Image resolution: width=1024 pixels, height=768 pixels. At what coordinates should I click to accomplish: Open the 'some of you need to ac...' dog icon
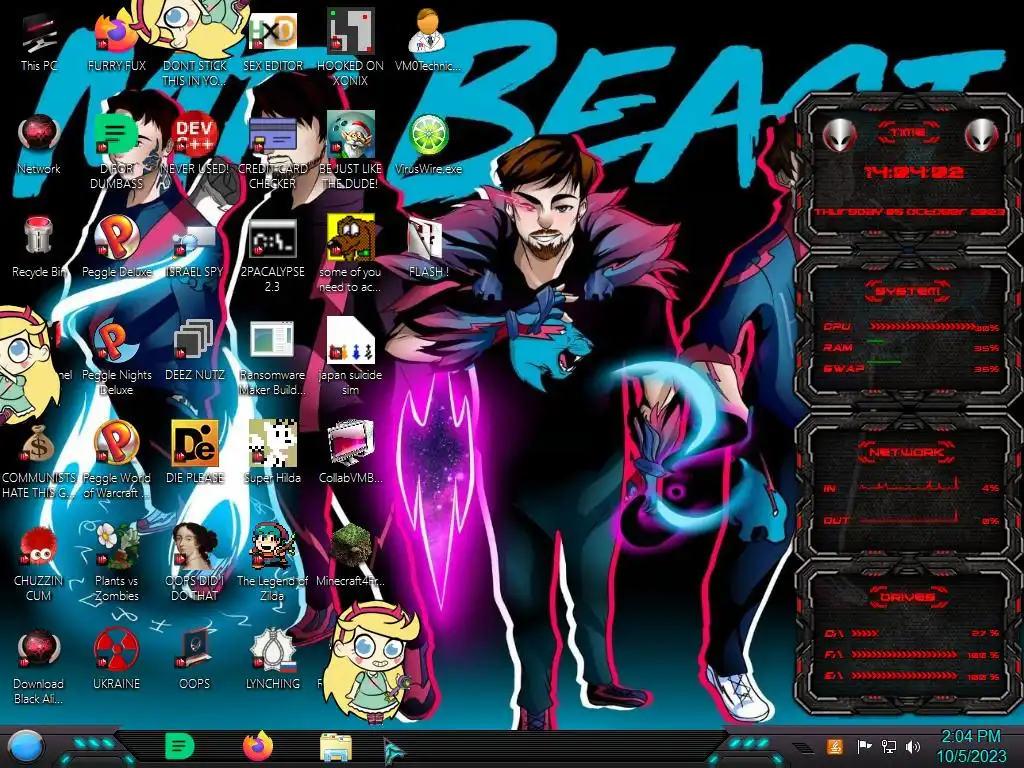click(x=351, y=238)
